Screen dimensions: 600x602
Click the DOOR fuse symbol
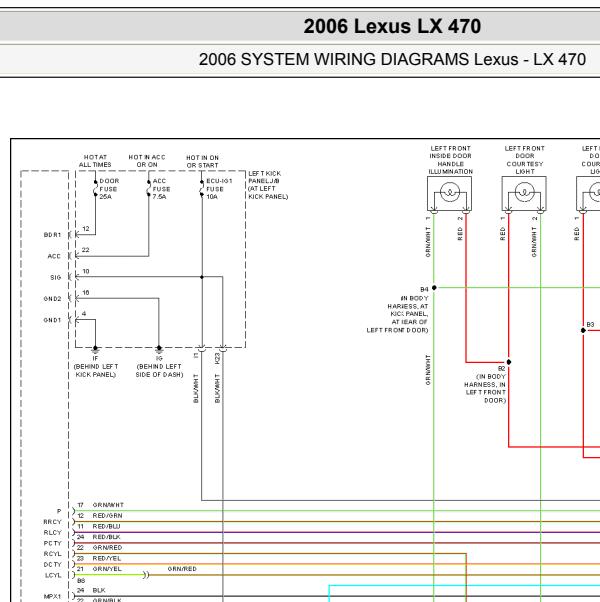(95, 189)
